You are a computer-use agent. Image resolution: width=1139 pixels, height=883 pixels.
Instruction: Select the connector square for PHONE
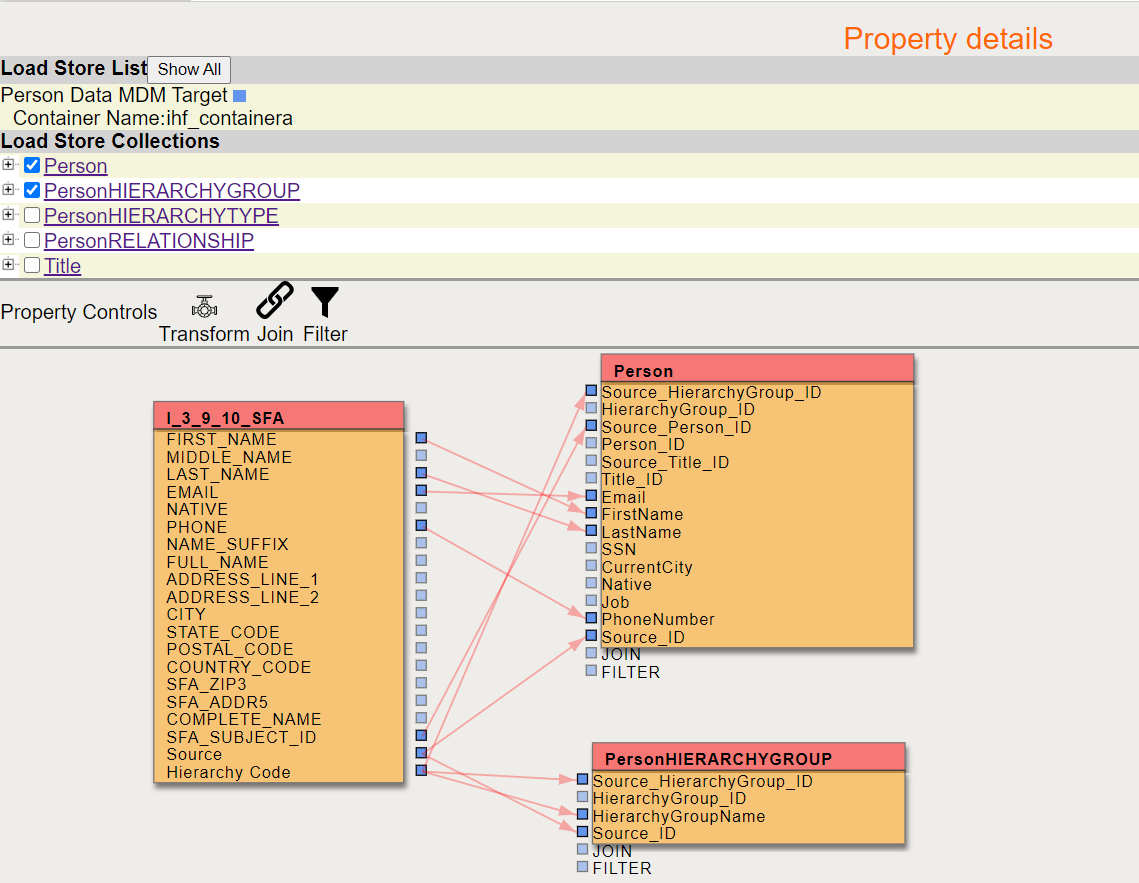point(421,525)
